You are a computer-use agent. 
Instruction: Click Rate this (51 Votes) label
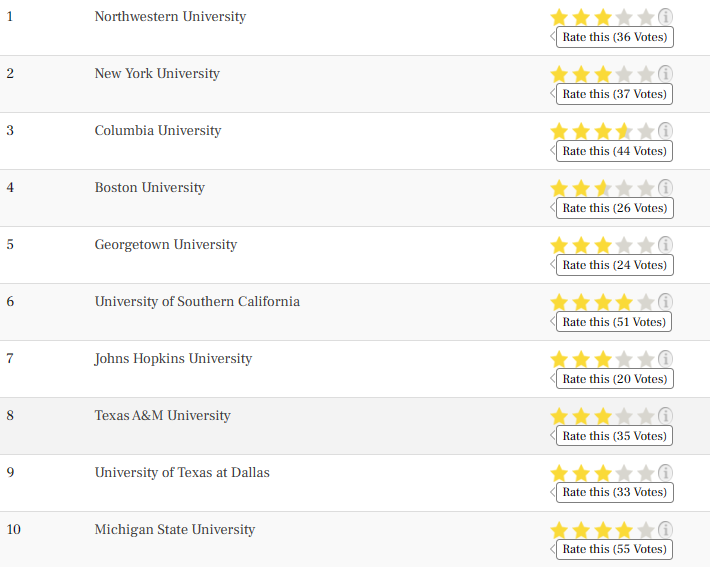(614, 322)
